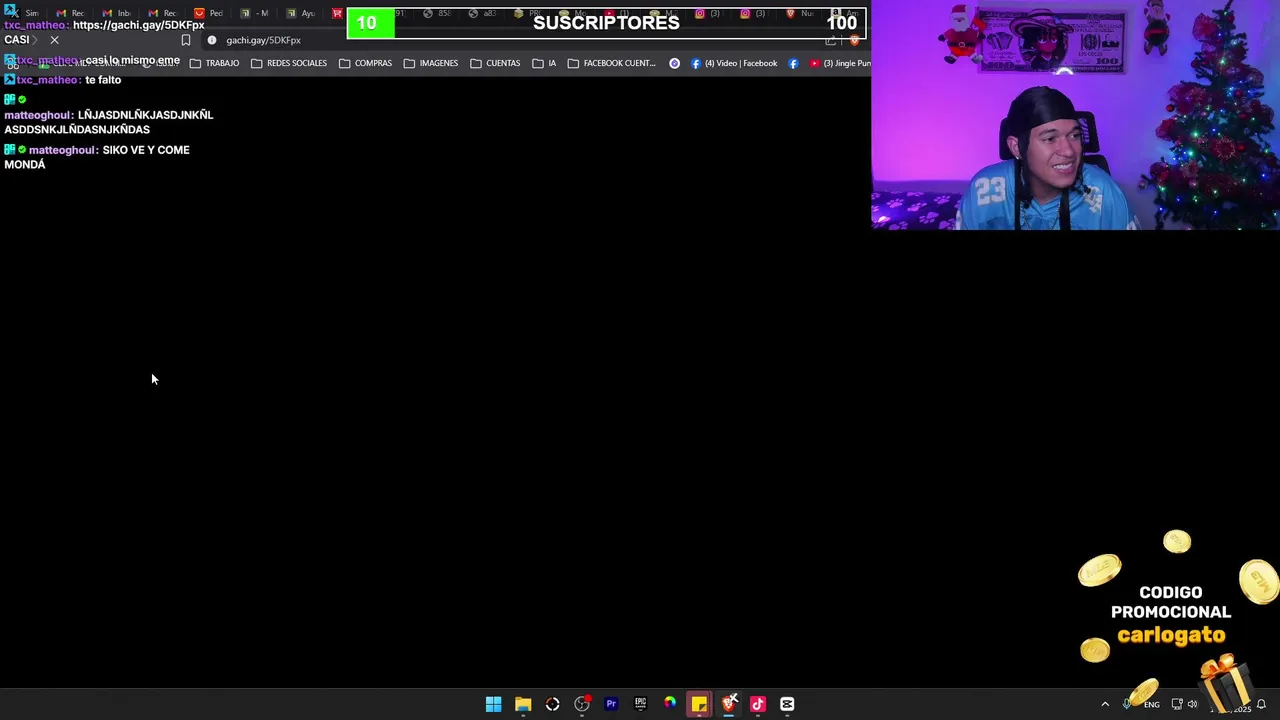
Task: Switch to the 'Sim' browser tab
Action: [24, 13]
